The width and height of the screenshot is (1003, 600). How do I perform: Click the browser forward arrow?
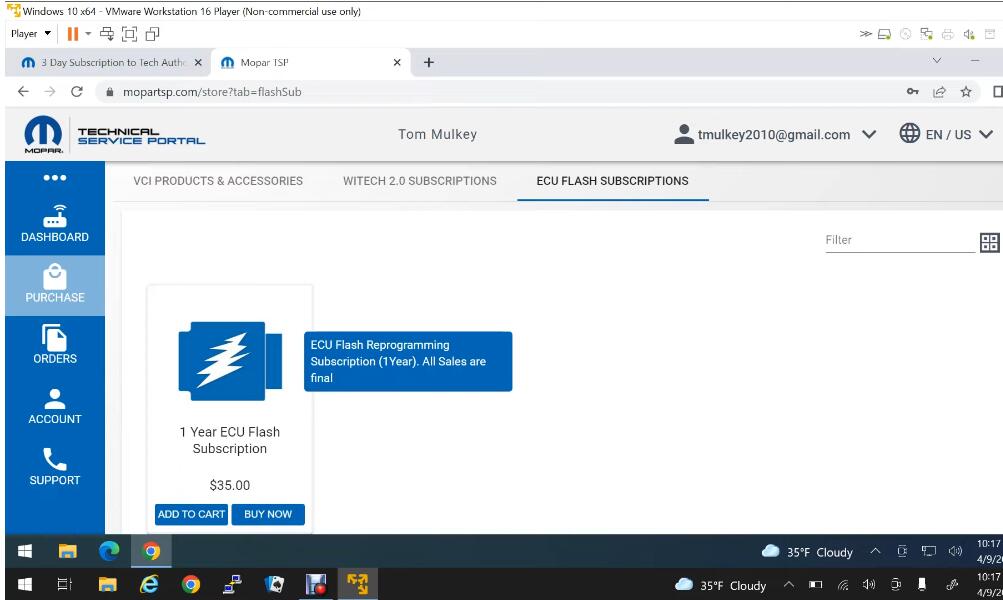[x=50, y=91]
